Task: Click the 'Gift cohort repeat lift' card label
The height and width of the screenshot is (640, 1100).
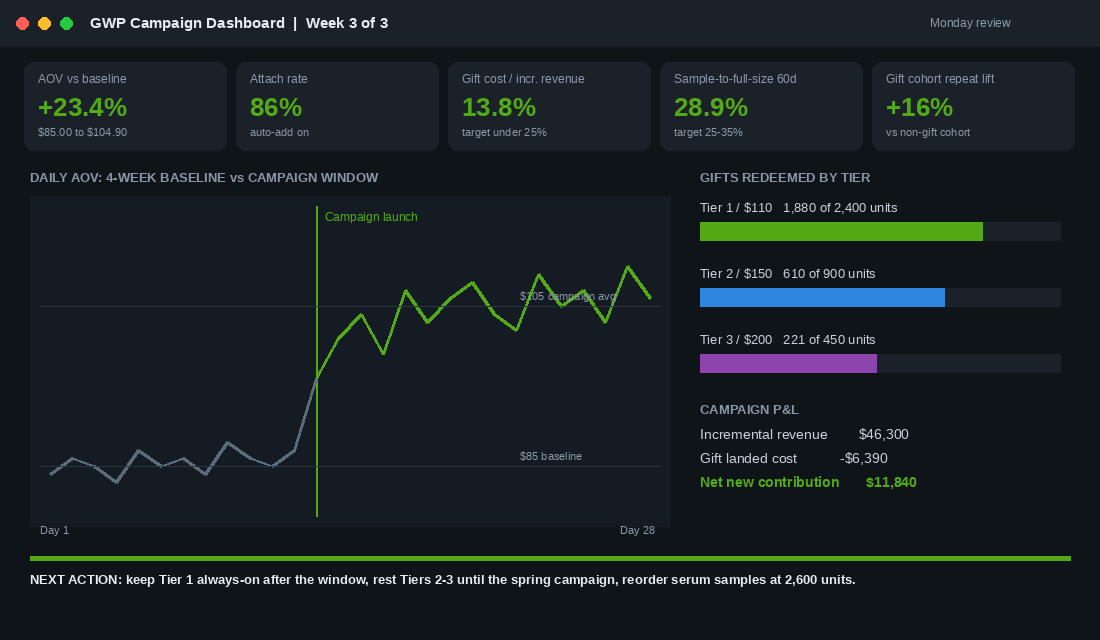Action: pyautogui.click(x=939, y=79)
